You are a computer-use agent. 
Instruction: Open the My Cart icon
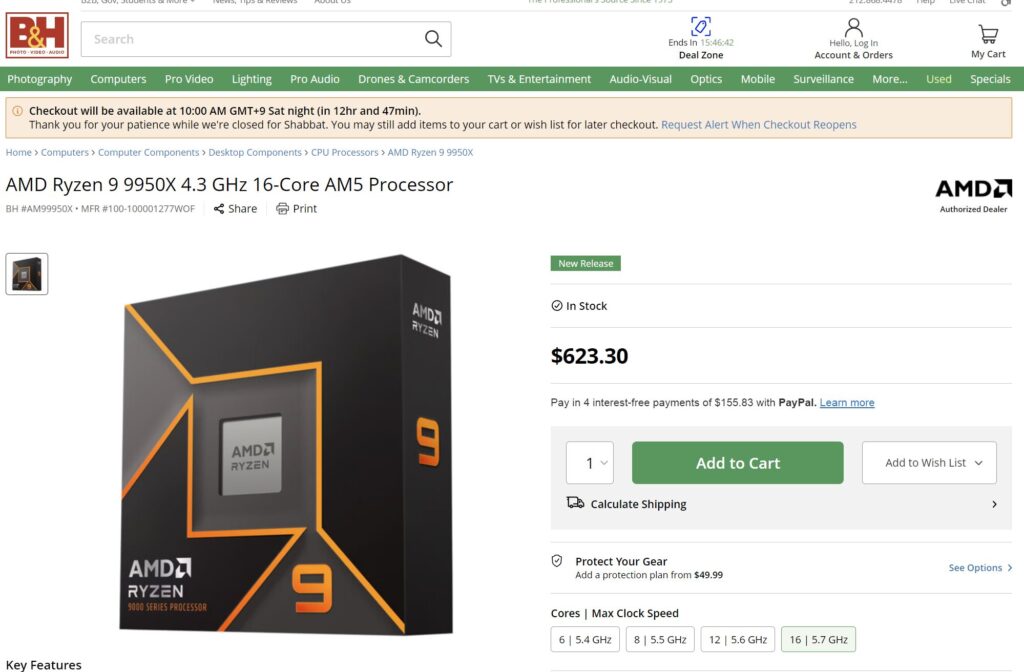pos(987,34)
